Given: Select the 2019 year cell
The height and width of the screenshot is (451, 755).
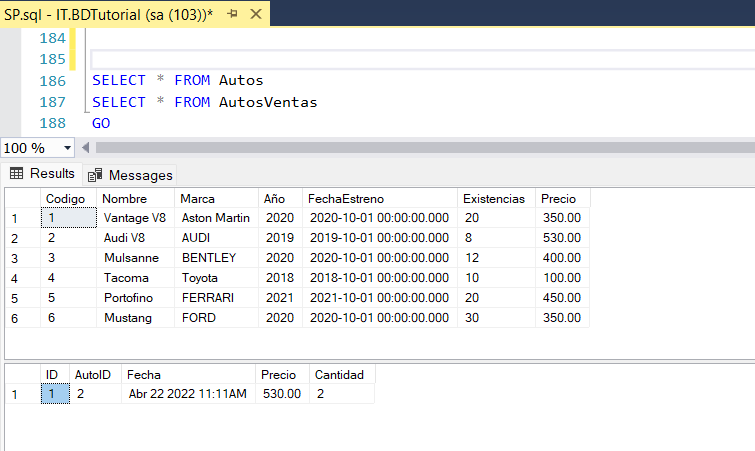Looking at the screenshot, I should tap(280, 238).
